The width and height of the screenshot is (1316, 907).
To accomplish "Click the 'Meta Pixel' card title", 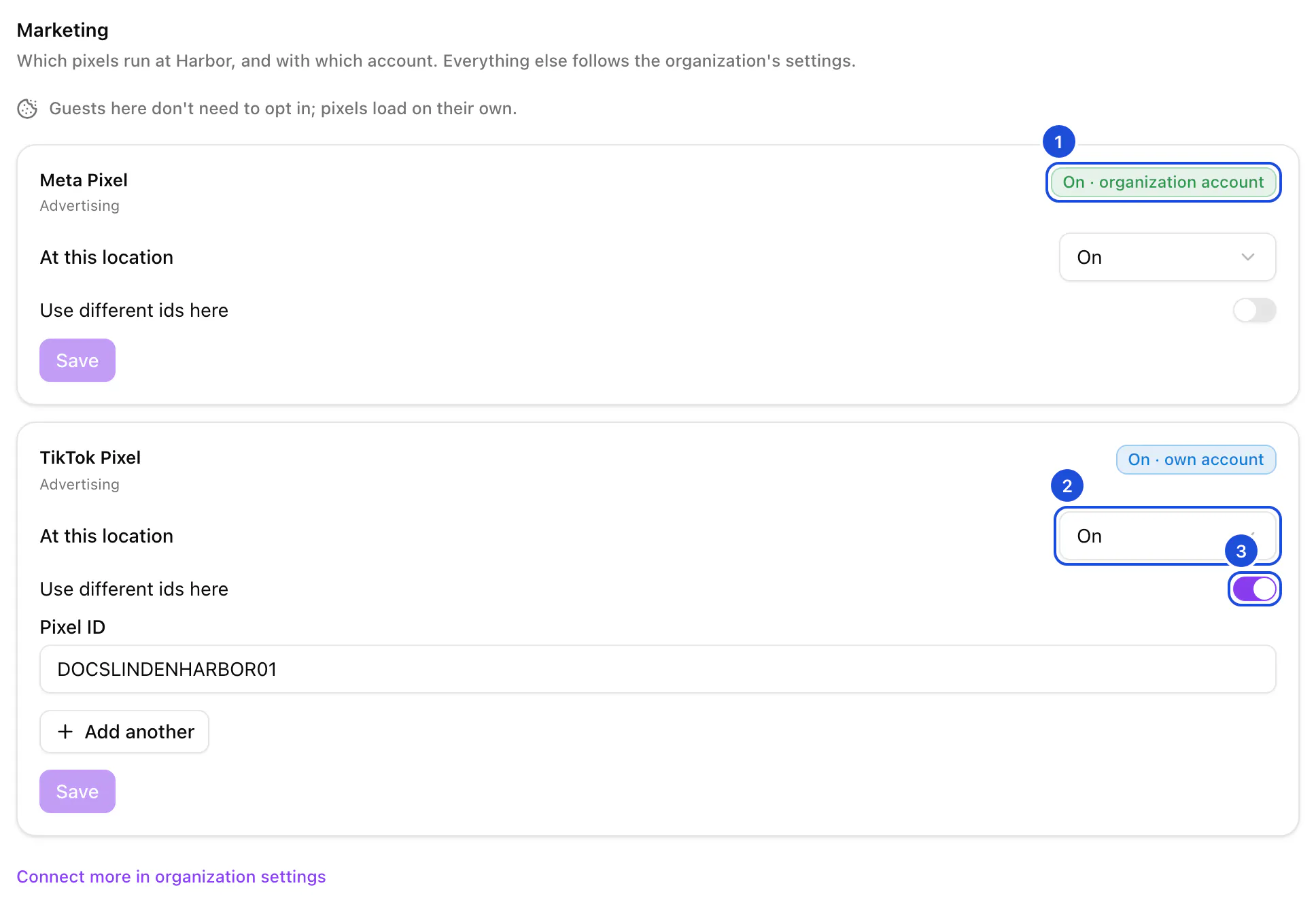I will (84, 180).
